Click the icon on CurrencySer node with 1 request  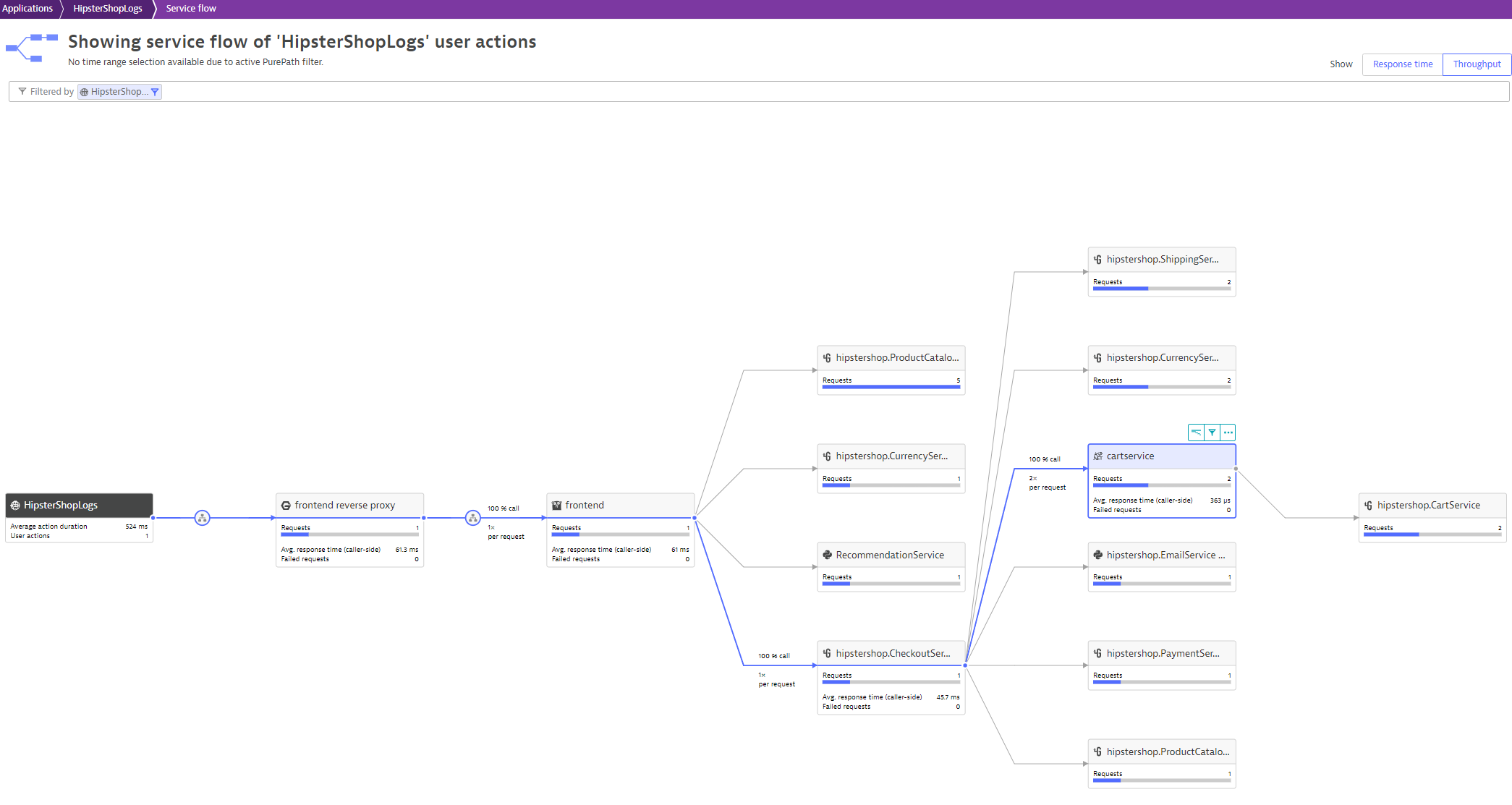(x=828, y=456)
